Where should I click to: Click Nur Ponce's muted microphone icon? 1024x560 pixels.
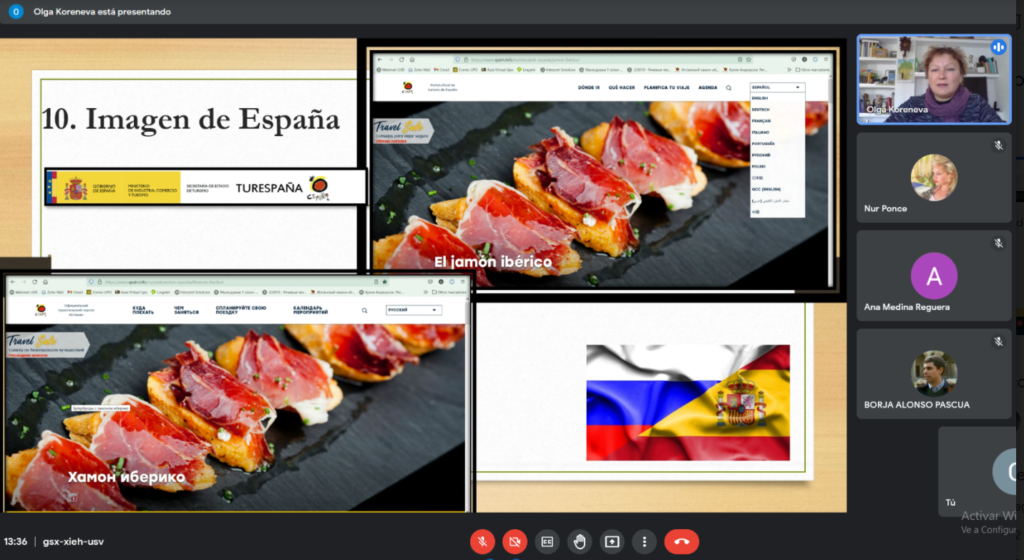pyautogui.click(x=997, y=146)
